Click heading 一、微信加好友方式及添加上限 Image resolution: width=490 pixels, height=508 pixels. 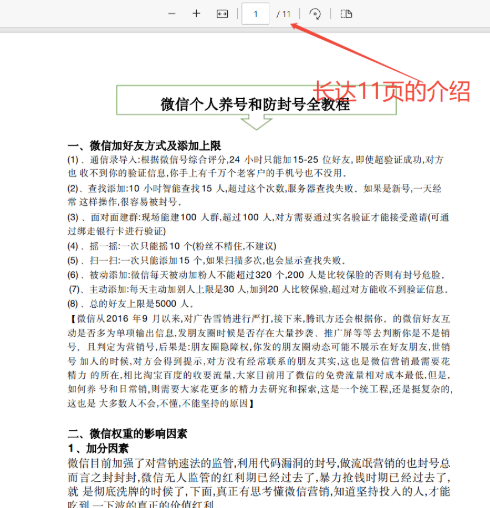click(x=144, y=146)
